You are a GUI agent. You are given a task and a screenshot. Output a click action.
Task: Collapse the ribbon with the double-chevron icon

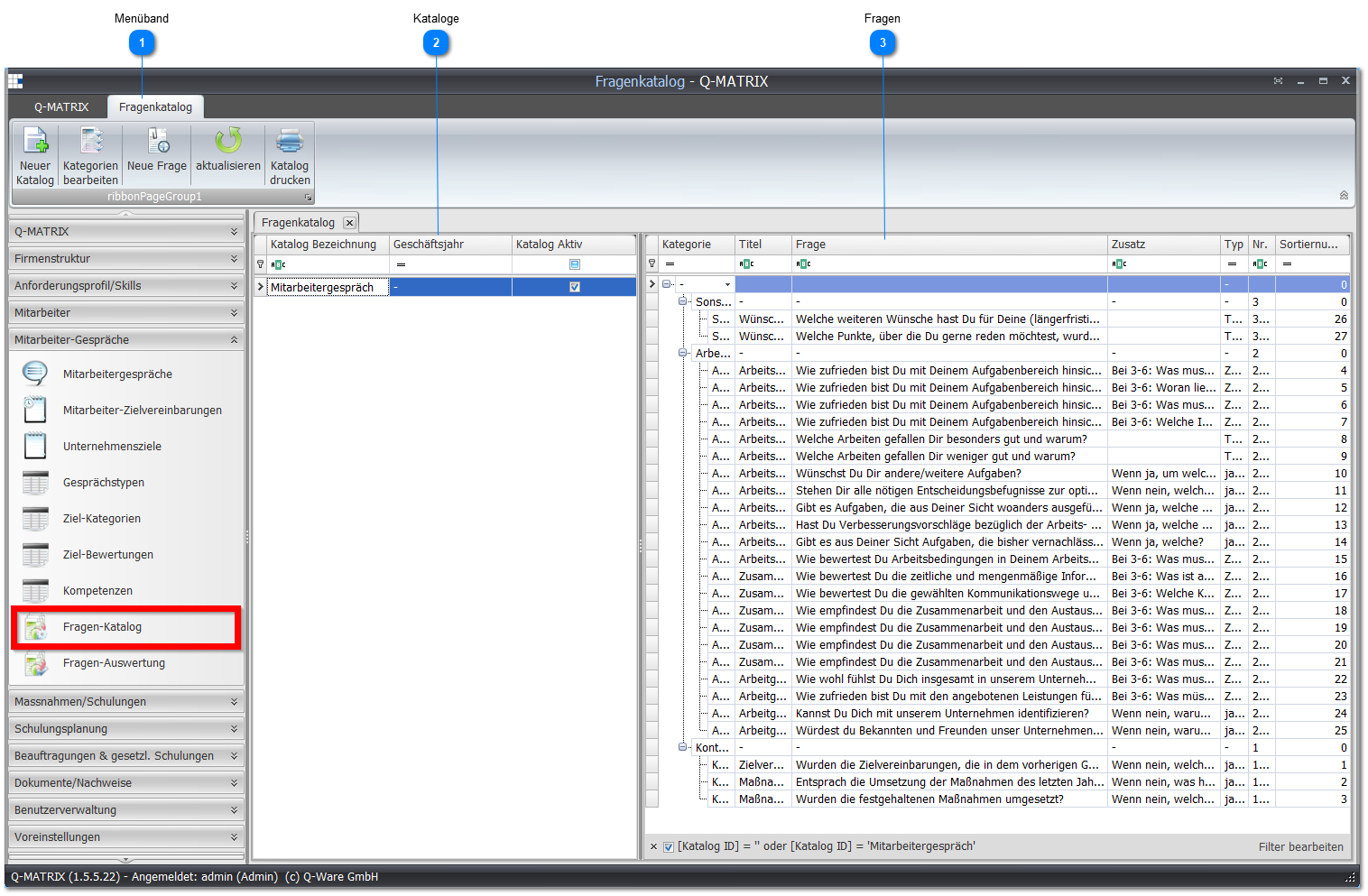point(1344,195)
